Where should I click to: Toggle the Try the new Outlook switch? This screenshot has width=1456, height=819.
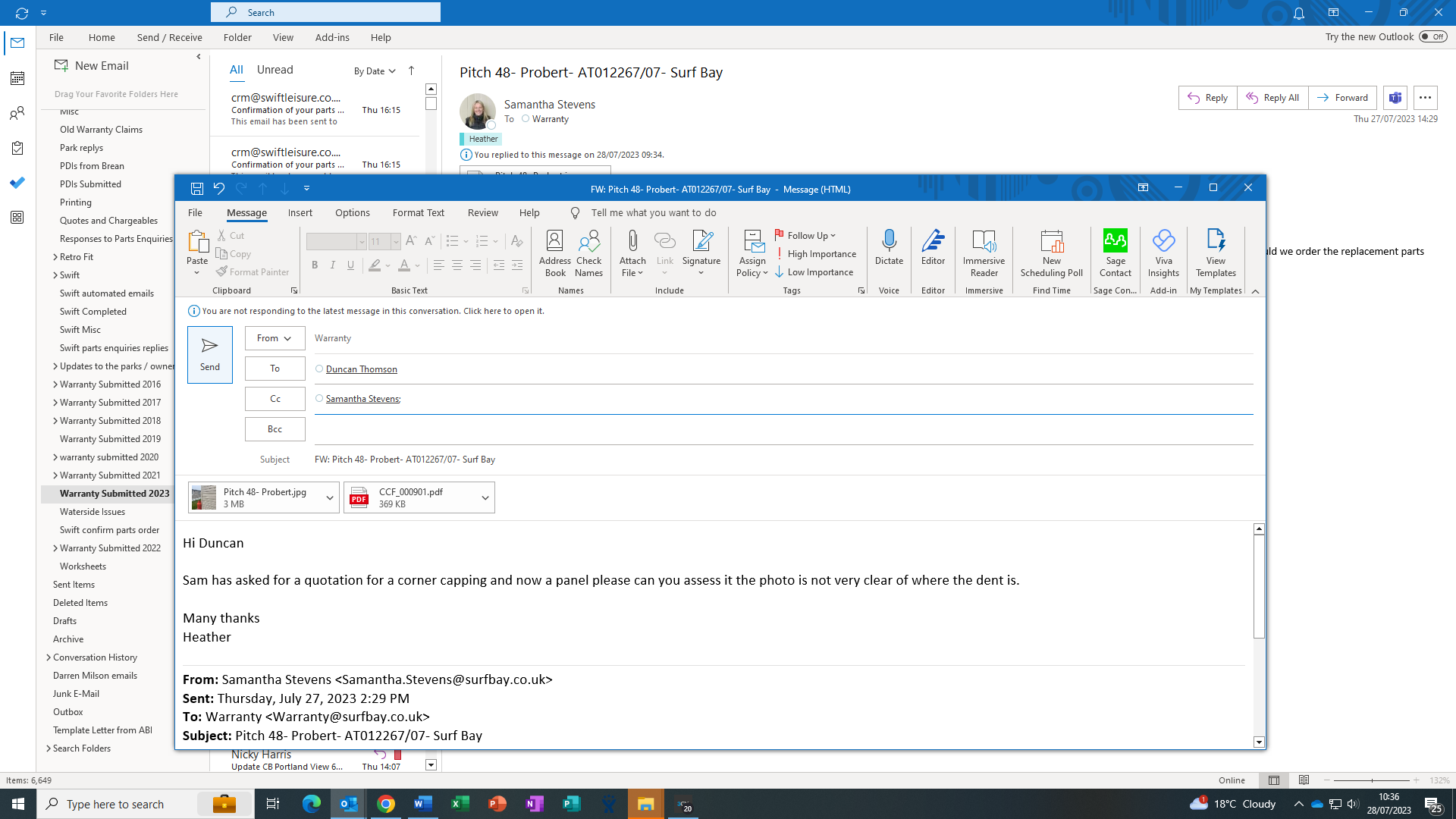[1432, 36]
